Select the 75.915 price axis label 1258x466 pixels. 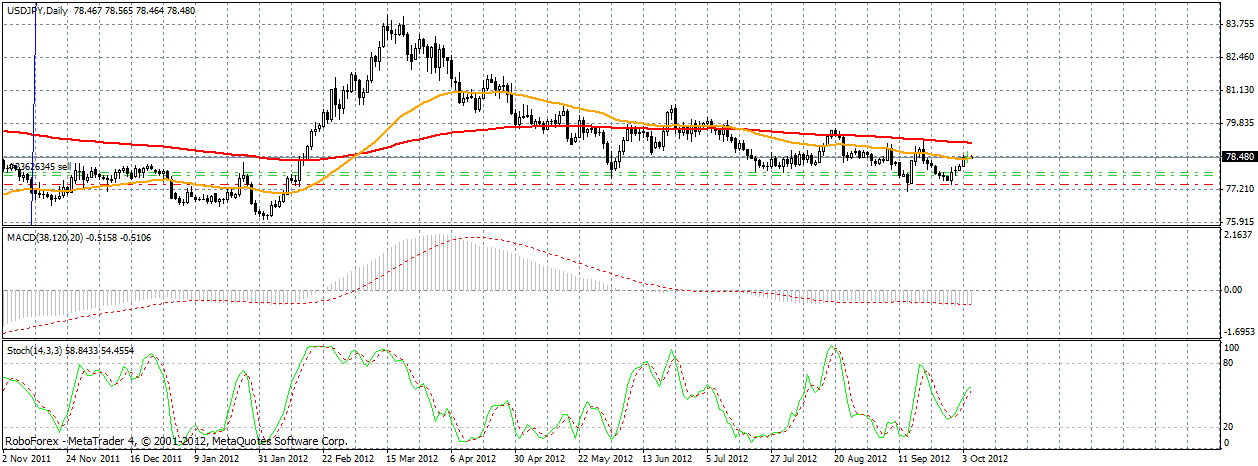point(1238,222)
